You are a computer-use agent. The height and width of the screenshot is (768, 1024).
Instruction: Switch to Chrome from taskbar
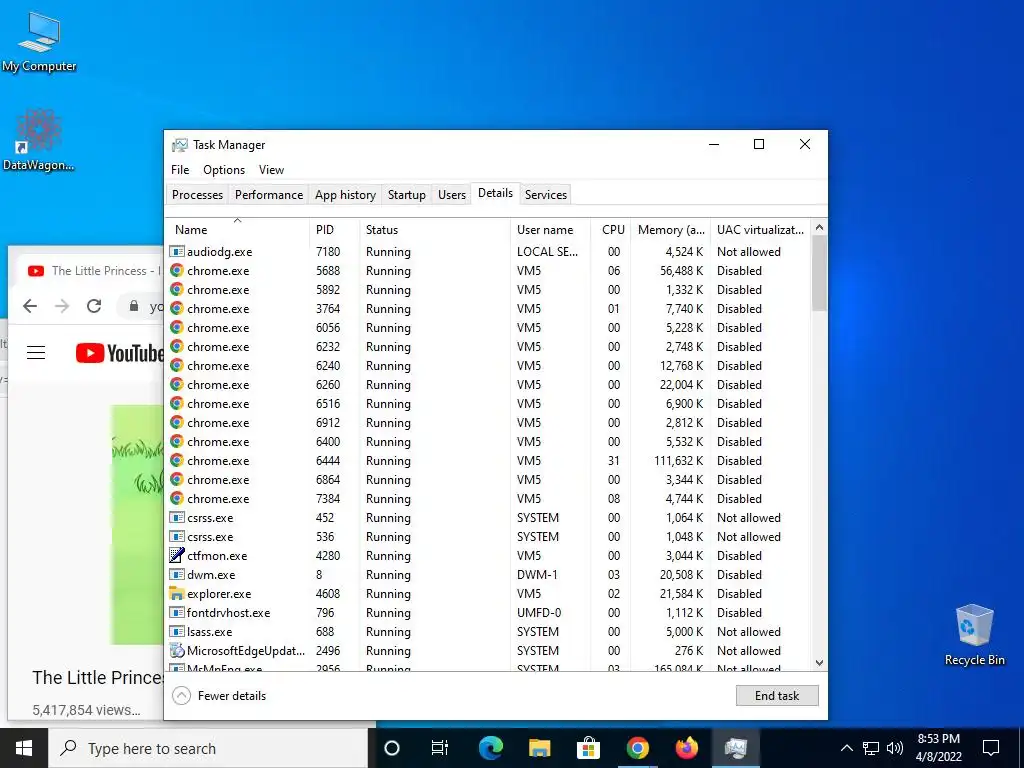637,748
